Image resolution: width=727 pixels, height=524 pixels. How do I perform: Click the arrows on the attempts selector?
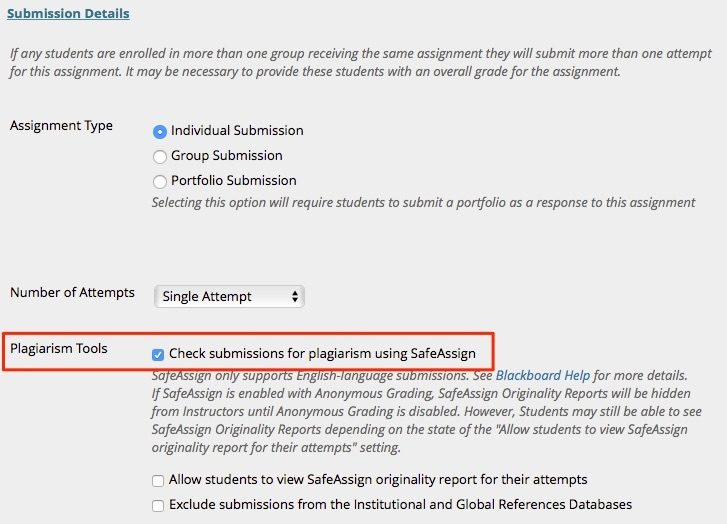pyautogui.click(x=294, y=297)
